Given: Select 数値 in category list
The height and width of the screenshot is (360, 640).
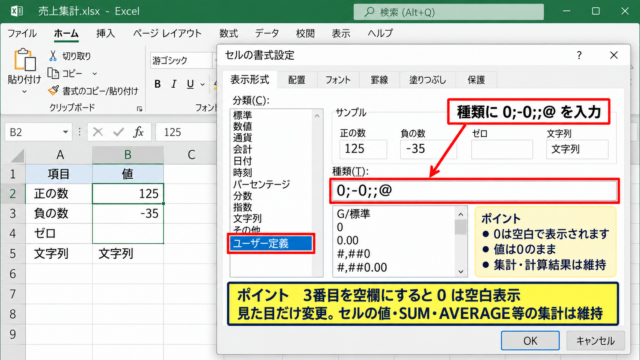Looking at the screenshot, I should tap(242, 127).
